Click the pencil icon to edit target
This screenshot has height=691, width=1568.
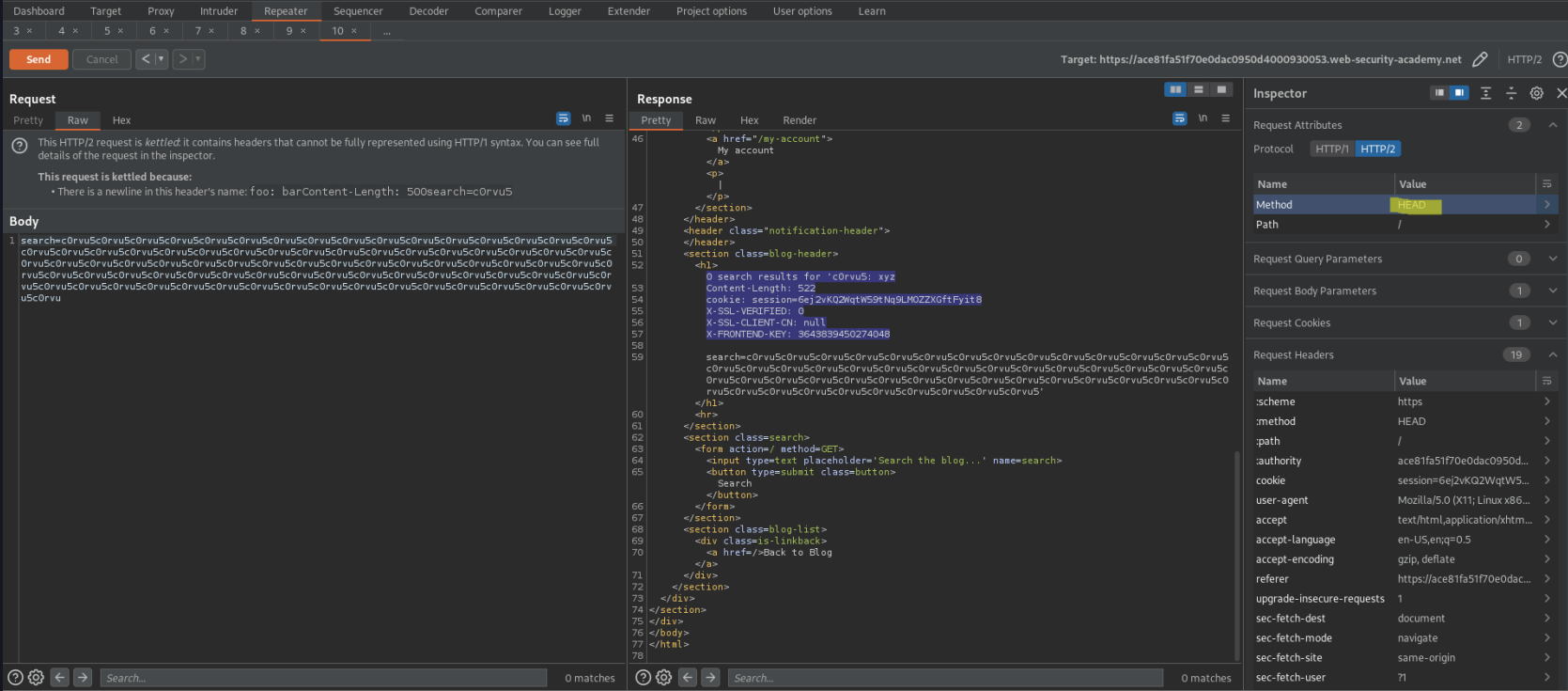click(1480, 59)
